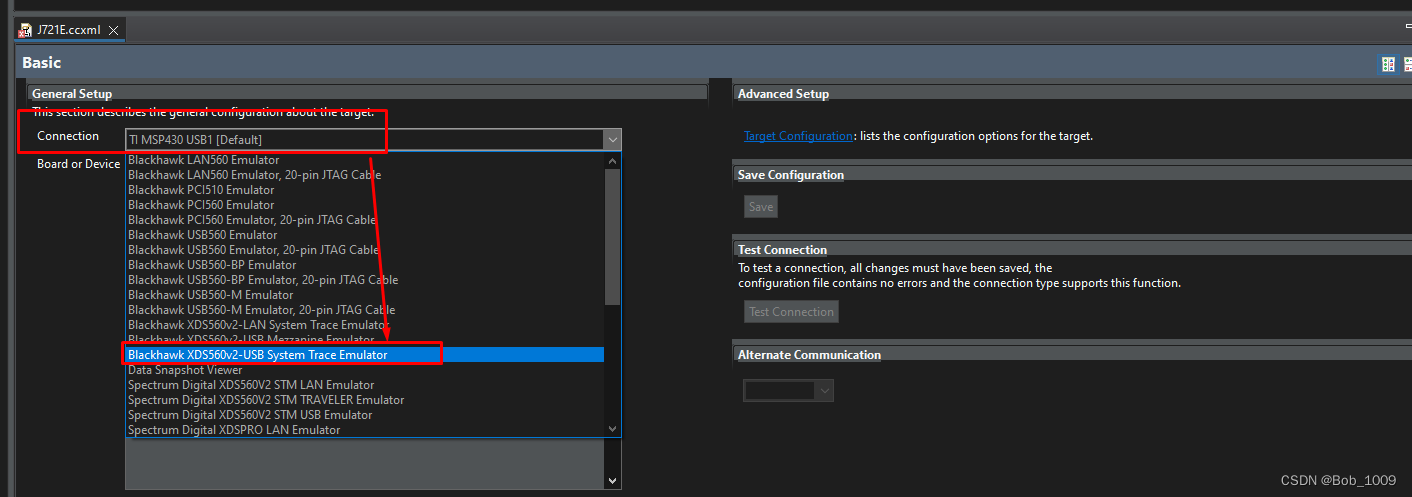The width and height of the screenshot is (1412, 497).
Task: Pick Blackhawk USB560-BP Emulator, 20-pin JTAG Cable
Action: [x=365, y=280]
